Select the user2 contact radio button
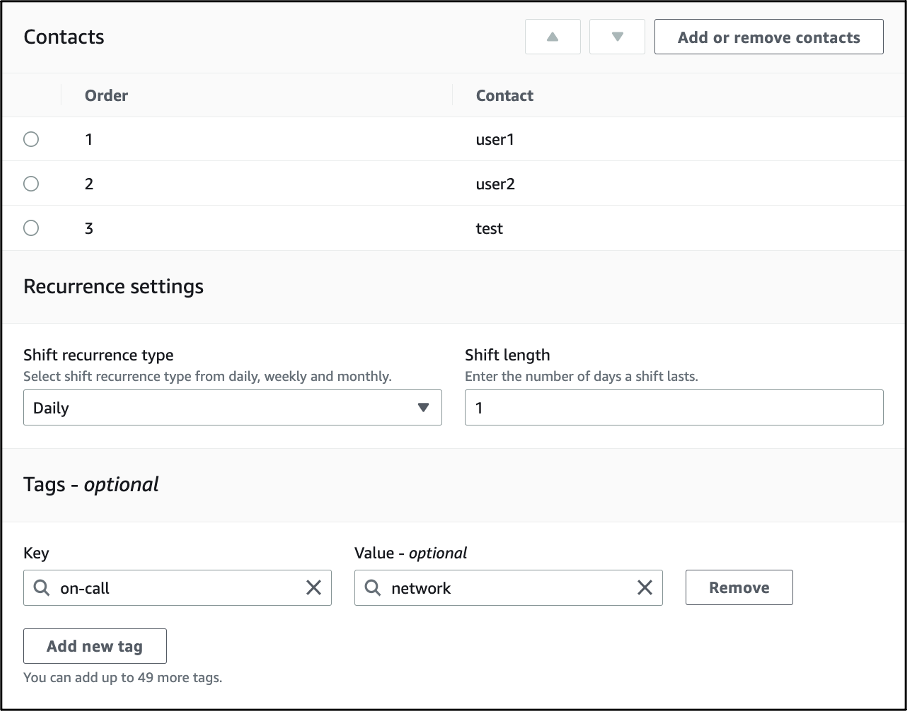Screen dimensions: 908x712 [x=31, y=184]
